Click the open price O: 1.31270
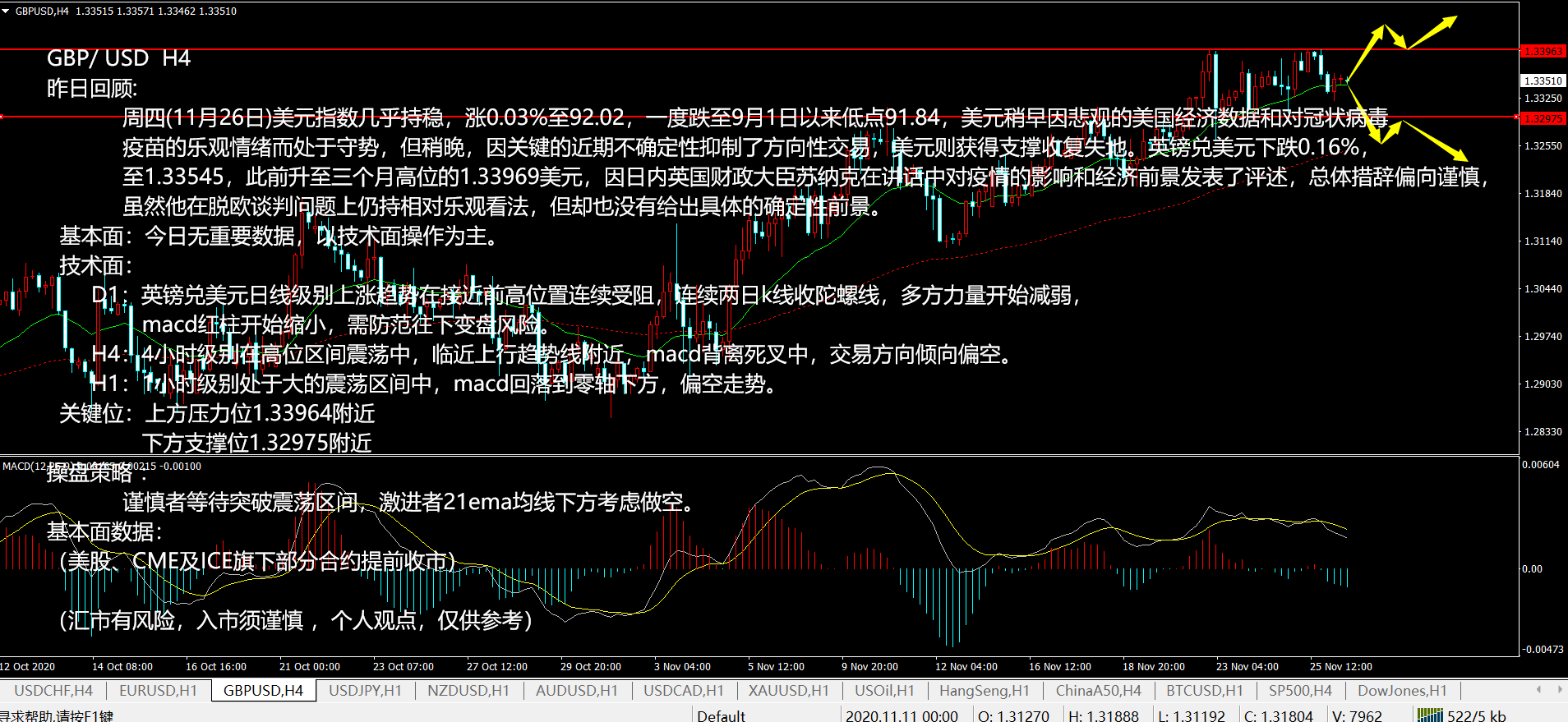 1013,715
